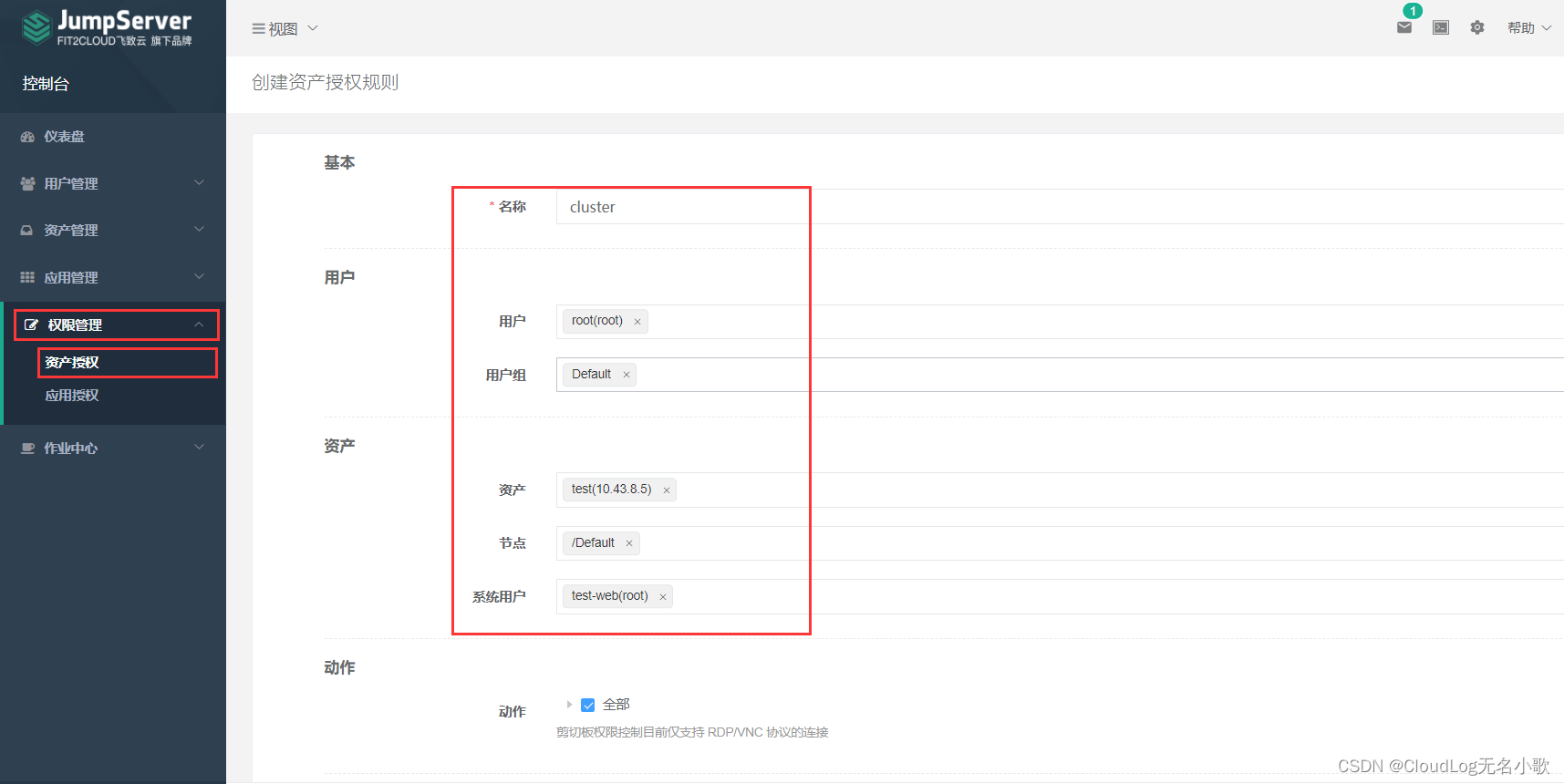
Task: Click the 基本 section heading
Action: coord(339,162)
